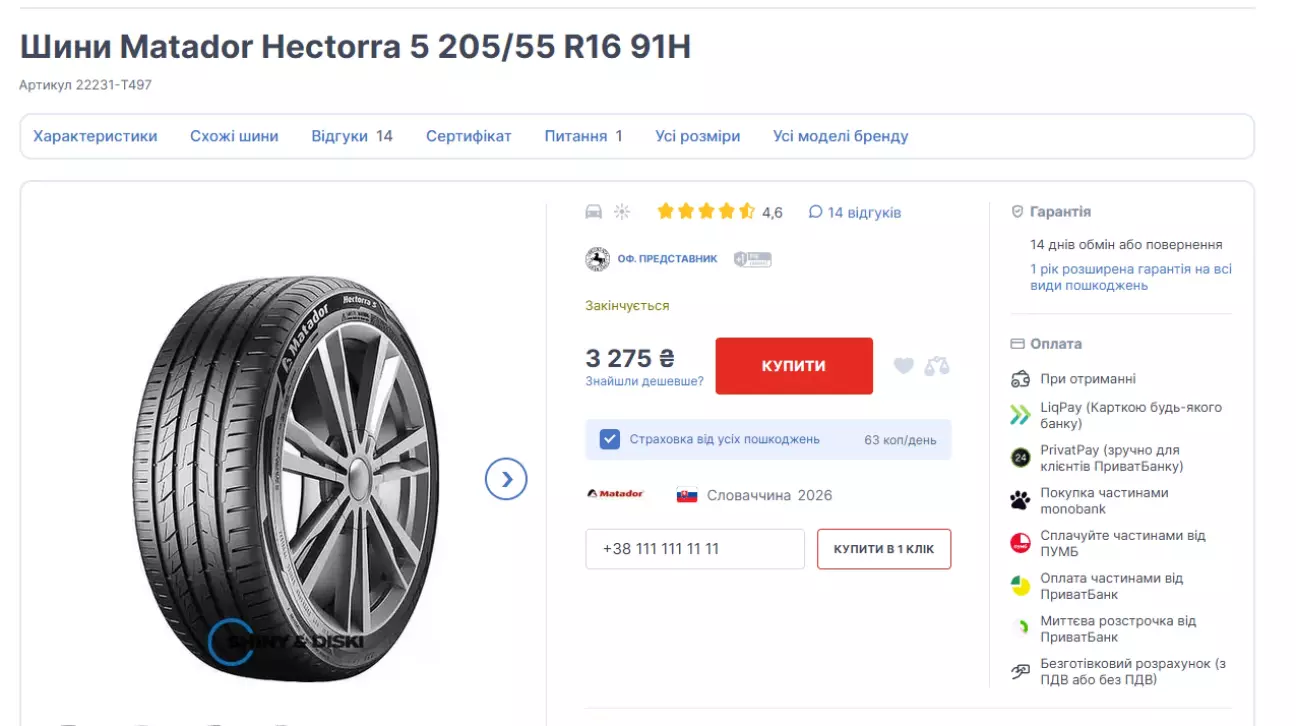The image size is (1296, 726).
Task: Focus the phone number input field
Action: click(x=694, y=549)
